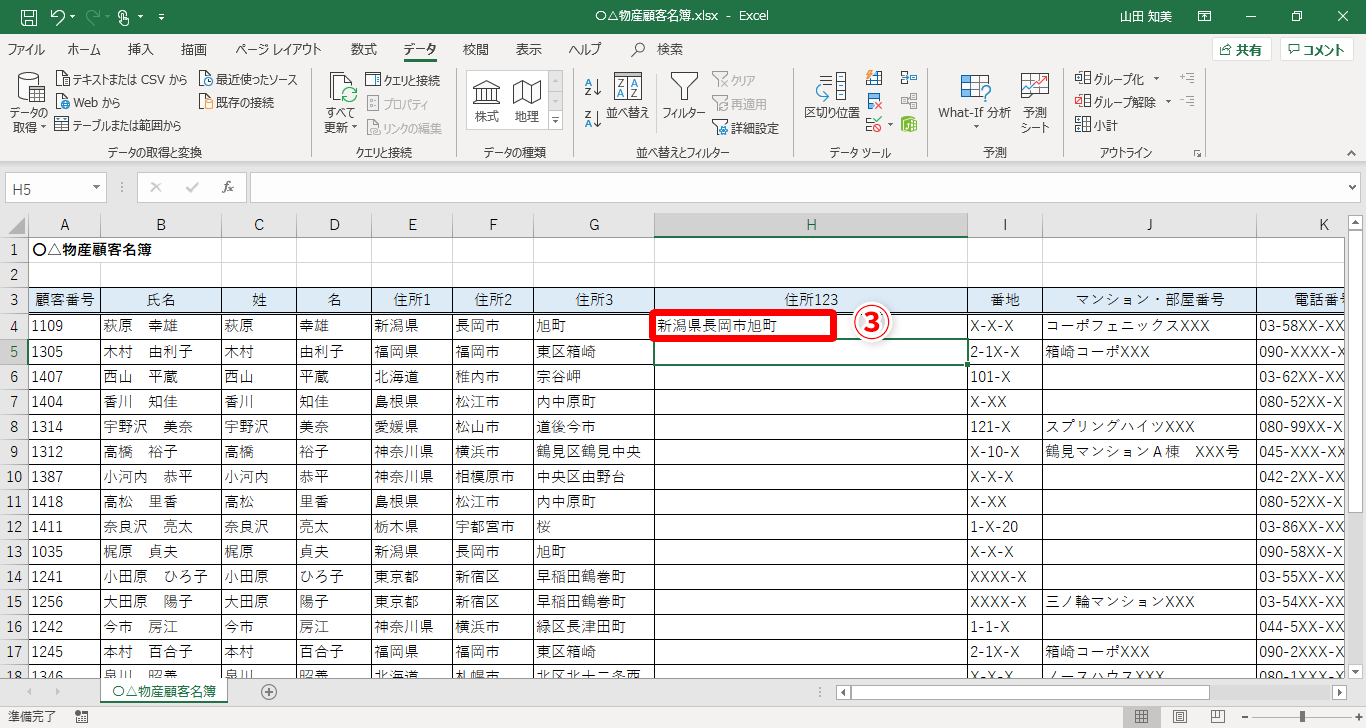Expand the formula bar
The width and height of the screenshot is (1366, 728).
[x=1353, y=187]
